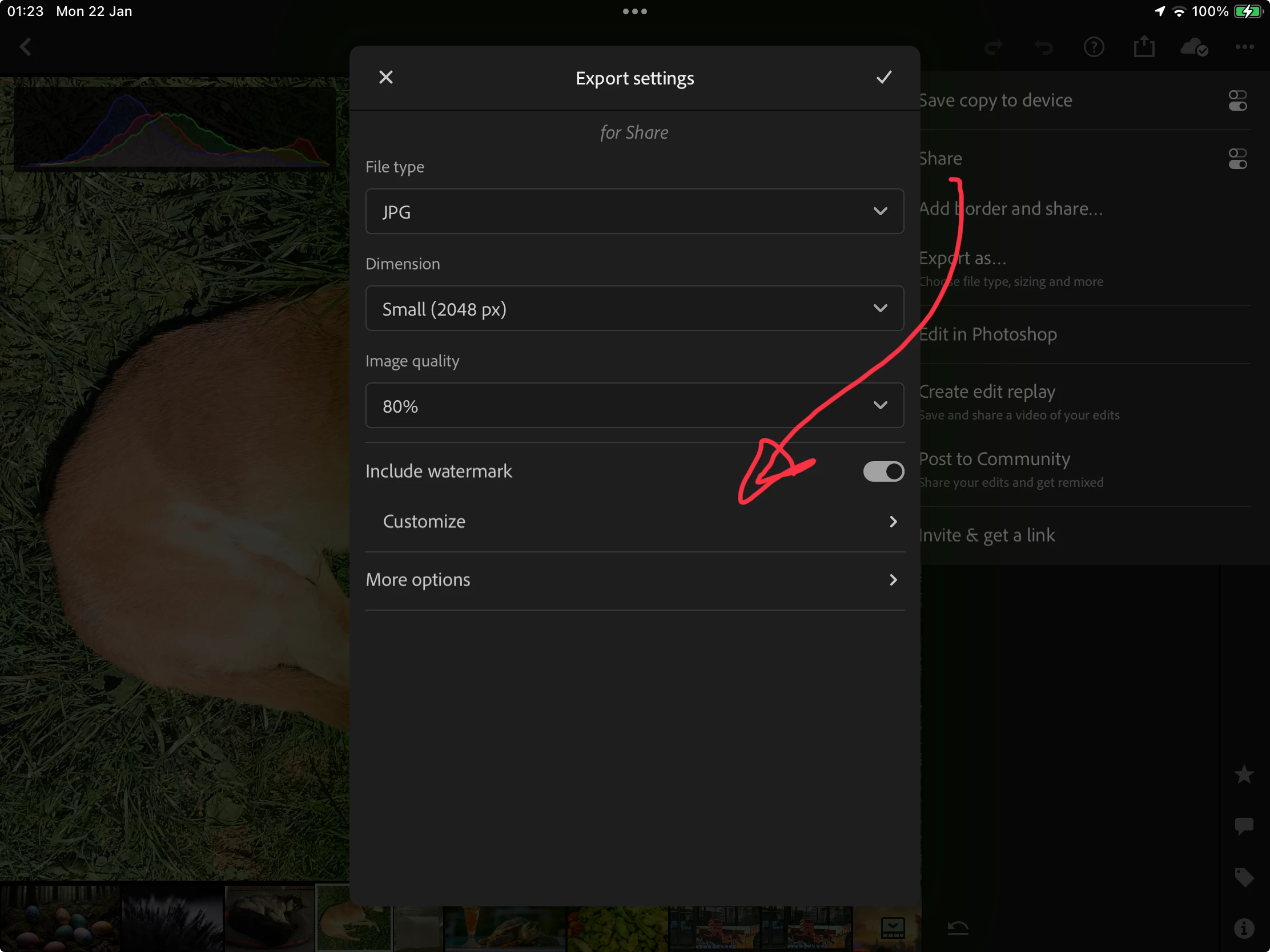This screenshot has width=1270, height=952.
Task: Tap the undo arrow icon
Action: 1044,47
